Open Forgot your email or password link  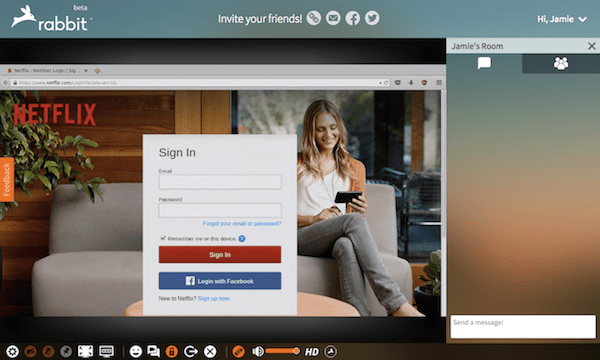pos(242,223)
